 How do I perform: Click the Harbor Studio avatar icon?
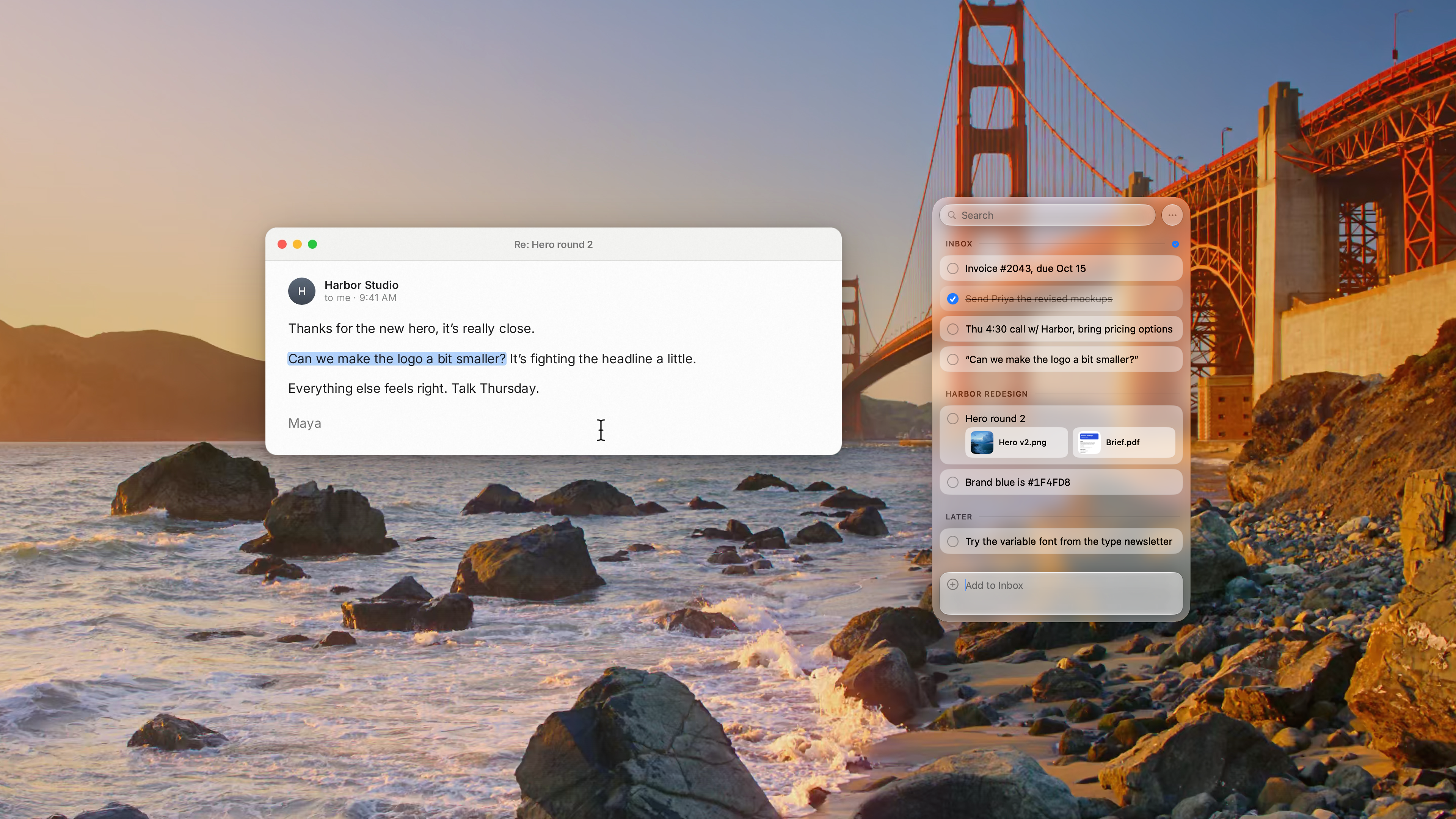302,291
